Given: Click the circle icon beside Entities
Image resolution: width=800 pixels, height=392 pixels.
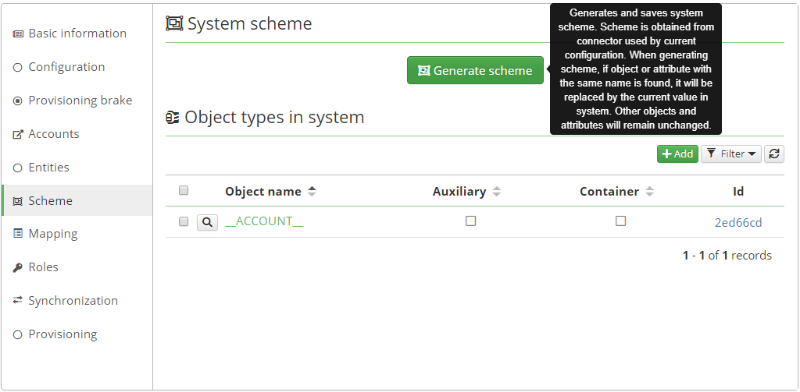Looking at the screenshot, I should click(x=18, y=167).
